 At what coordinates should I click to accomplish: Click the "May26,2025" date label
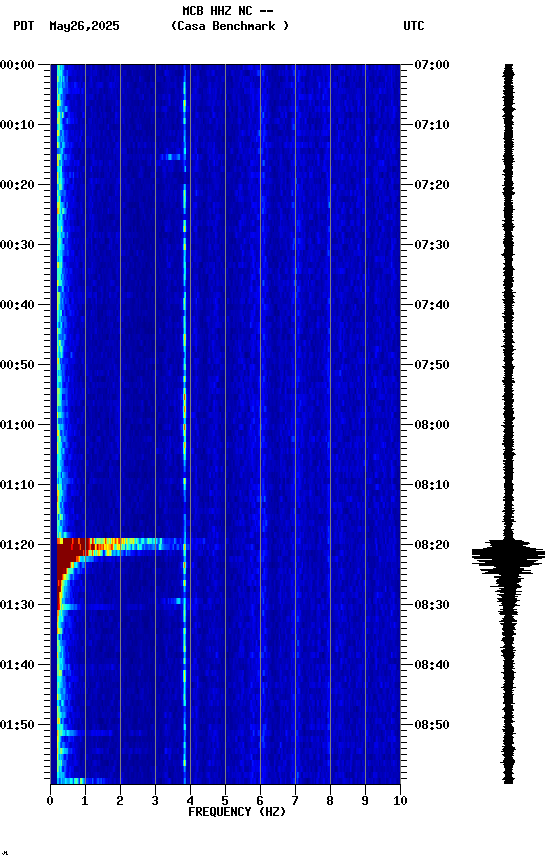point(84,26)
